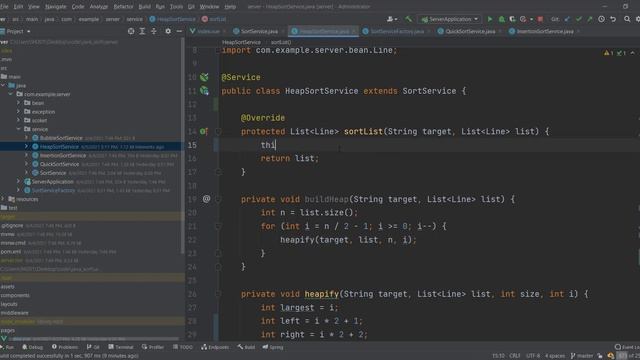The width and height of the screenshot is (640, 360).
Task: Rollback changes with the undo arrow icon
Action: (613, 19)
